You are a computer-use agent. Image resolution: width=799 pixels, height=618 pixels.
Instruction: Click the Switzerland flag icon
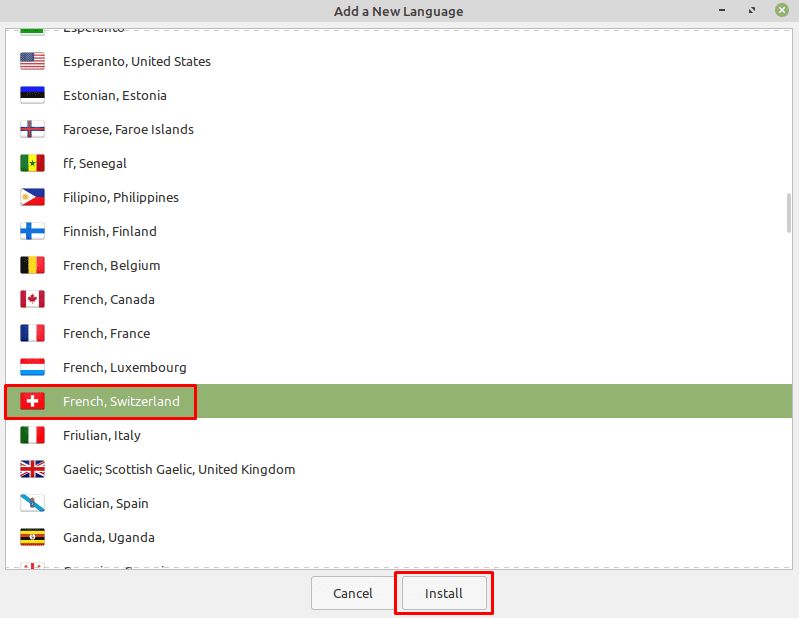(32, 401)
